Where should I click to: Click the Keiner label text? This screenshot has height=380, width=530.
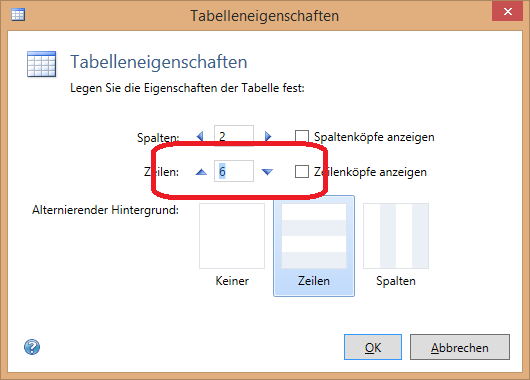[232, 281]
